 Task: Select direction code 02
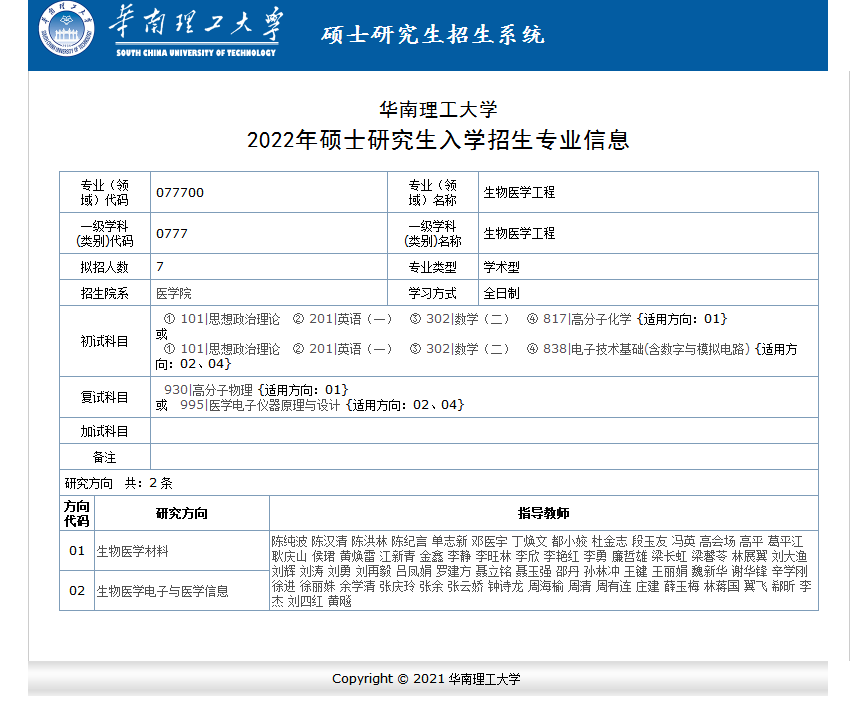tap(77, 591)
